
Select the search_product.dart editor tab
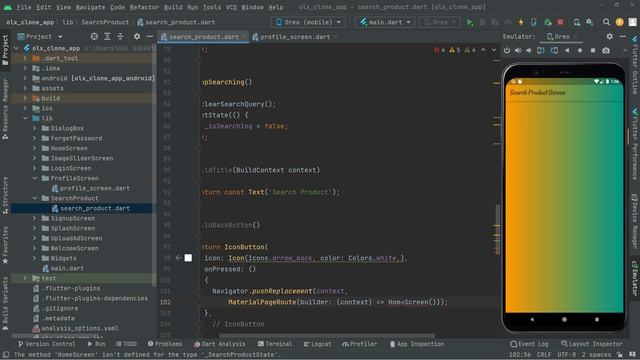click(203, 37)
